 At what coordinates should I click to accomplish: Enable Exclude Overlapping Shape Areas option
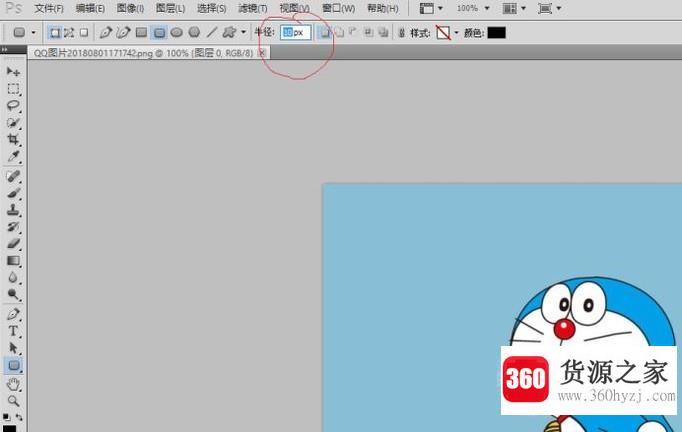pyautogui.click(x=383, y=33)
